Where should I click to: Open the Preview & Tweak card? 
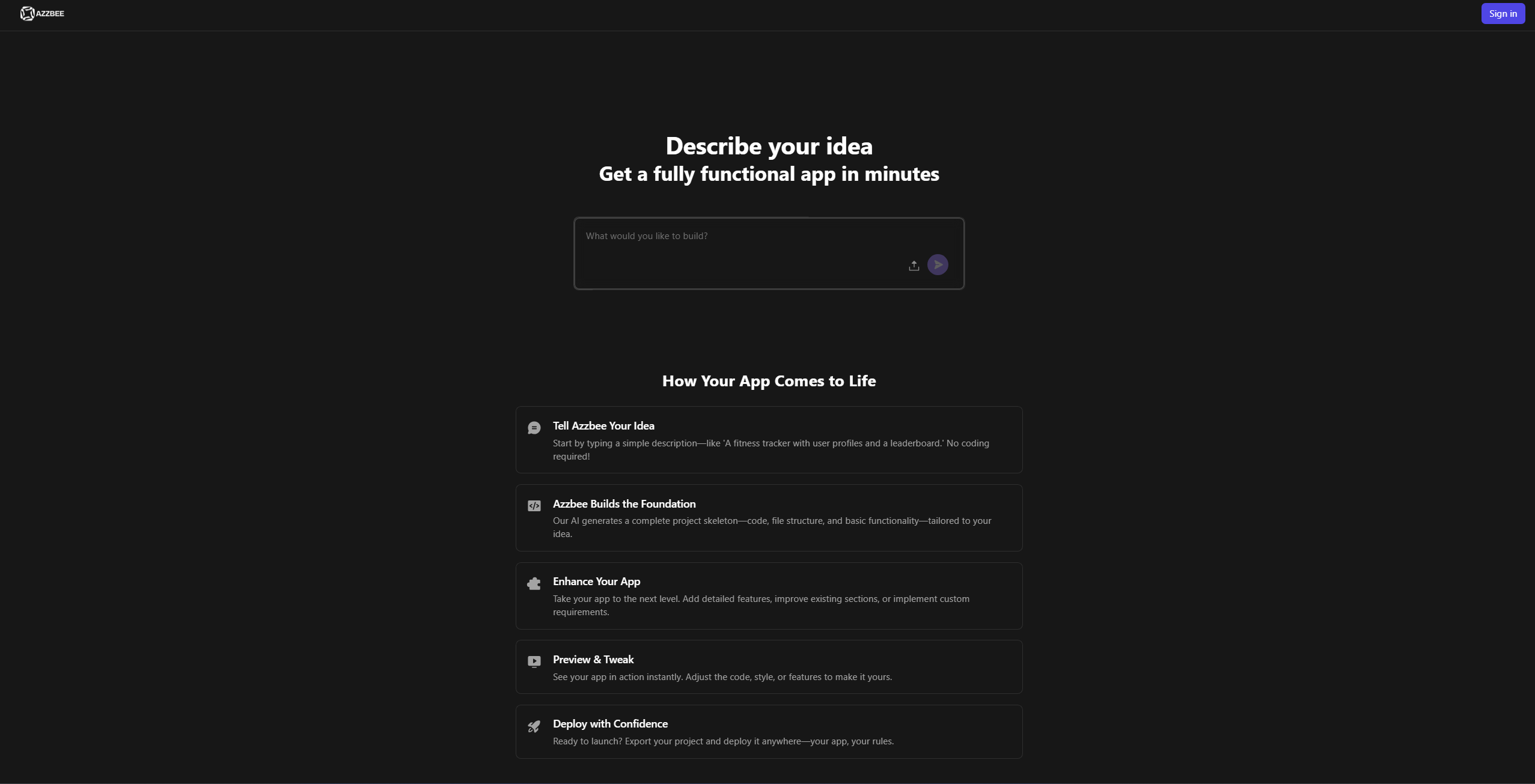pos(769,667)
